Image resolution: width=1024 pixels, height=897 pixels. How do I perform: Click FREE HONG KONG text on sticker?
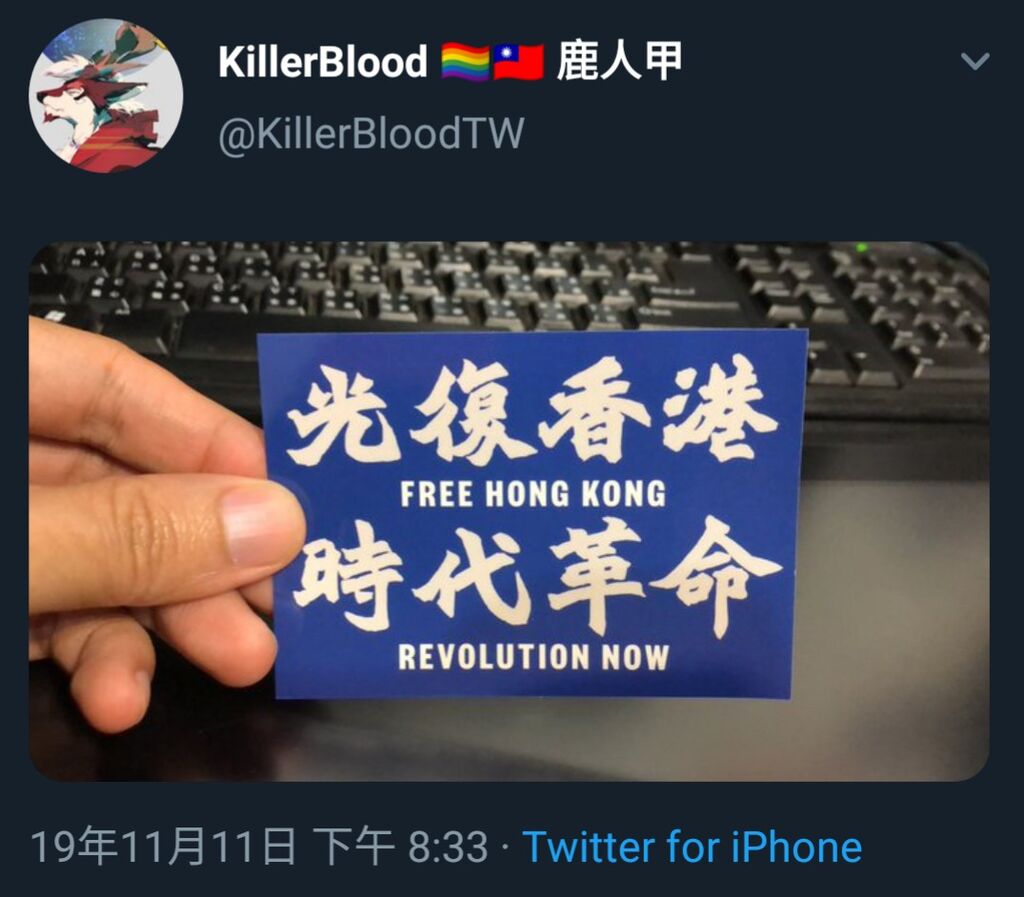tap(533, 494)
